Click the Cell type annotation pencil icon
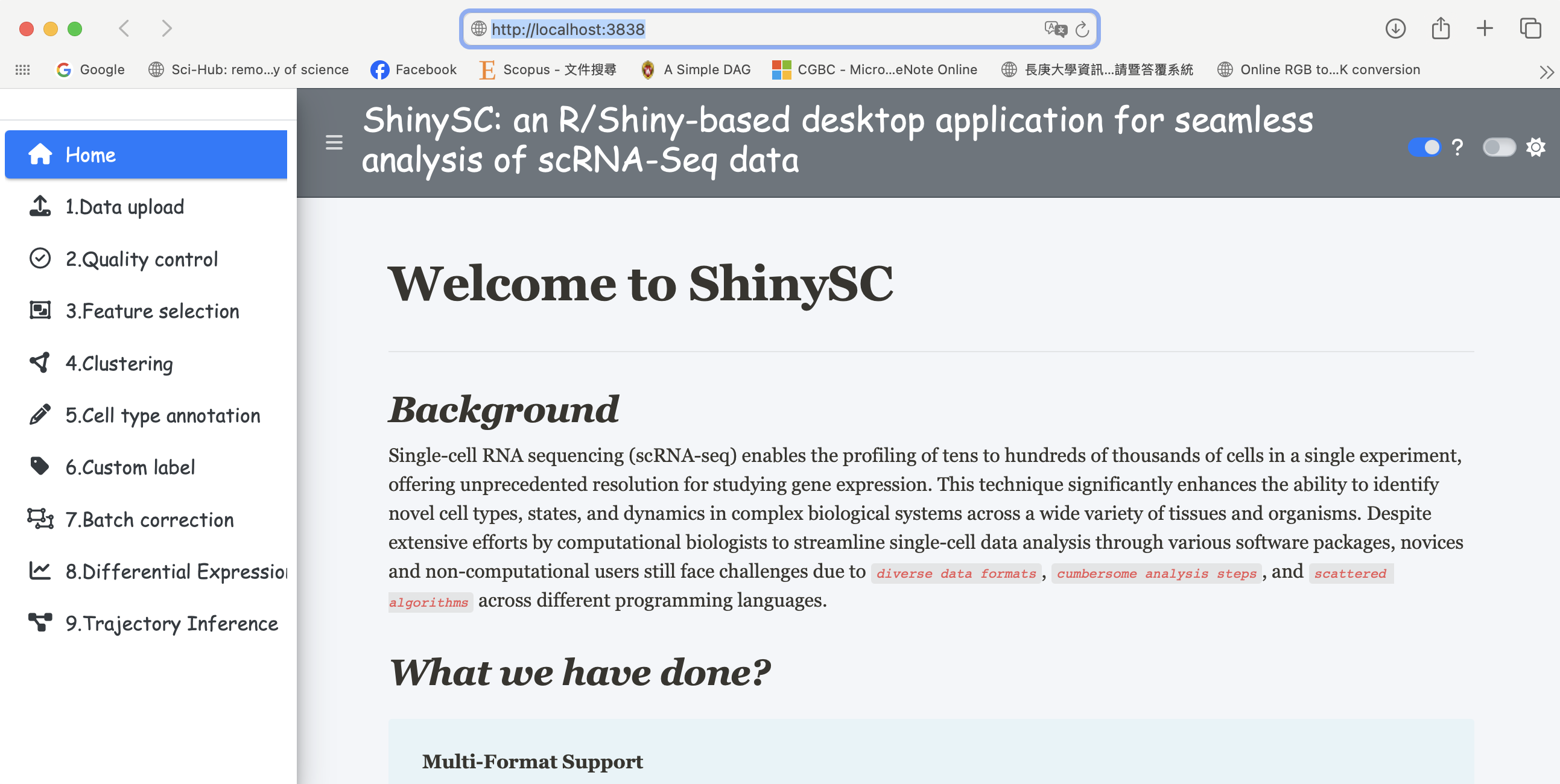The height and width of the screenshot is (784, 1560). tap(40, 415)
